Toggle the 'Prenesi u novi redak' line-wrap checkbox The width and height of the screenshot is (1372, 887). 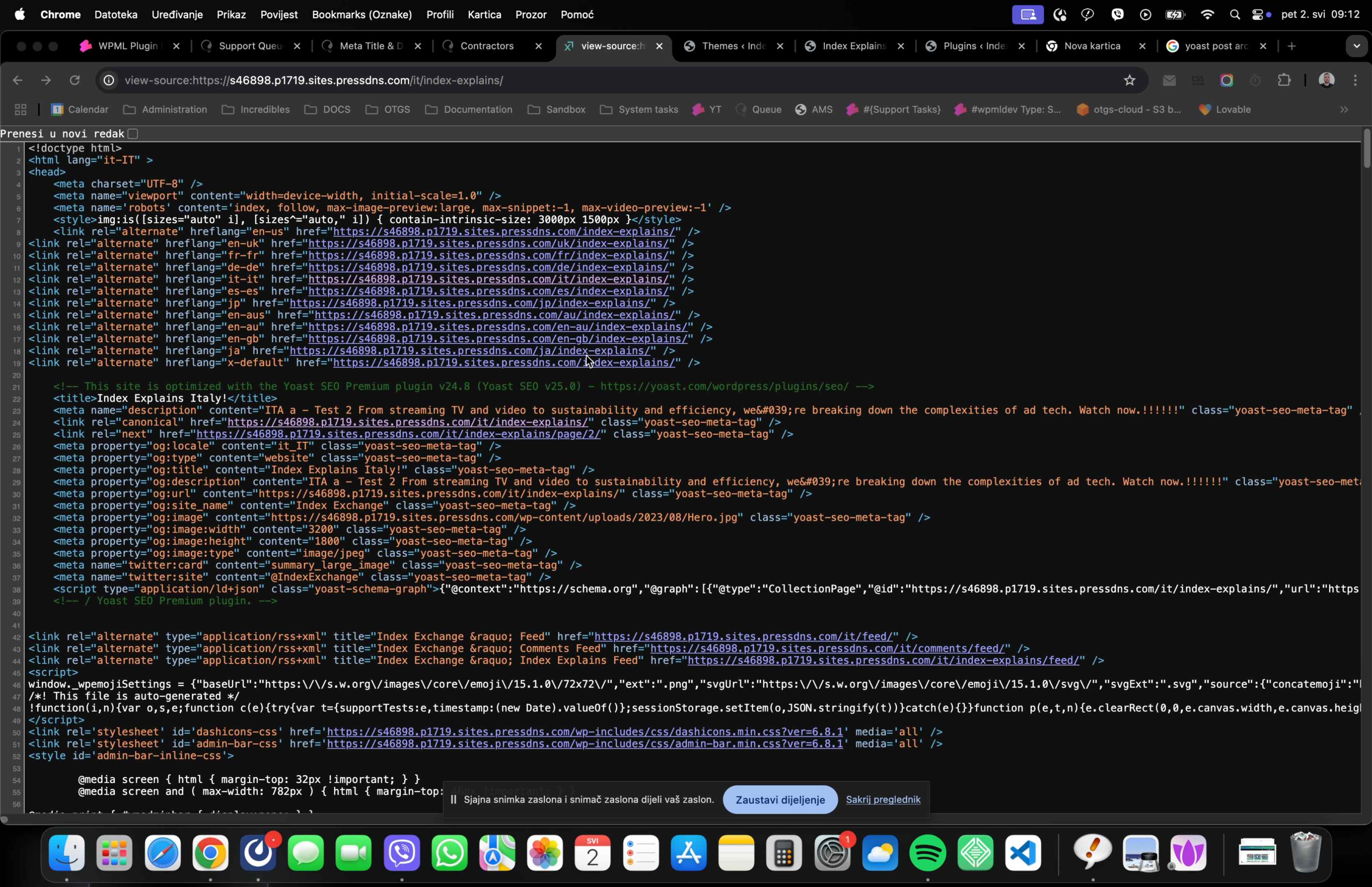point(133,133)
